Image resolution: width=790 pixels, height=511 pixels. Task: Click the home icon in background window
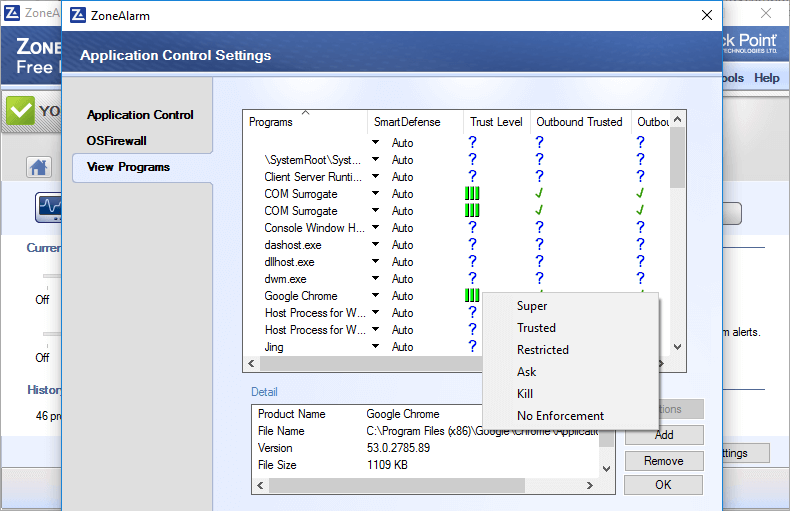[39, 167]
